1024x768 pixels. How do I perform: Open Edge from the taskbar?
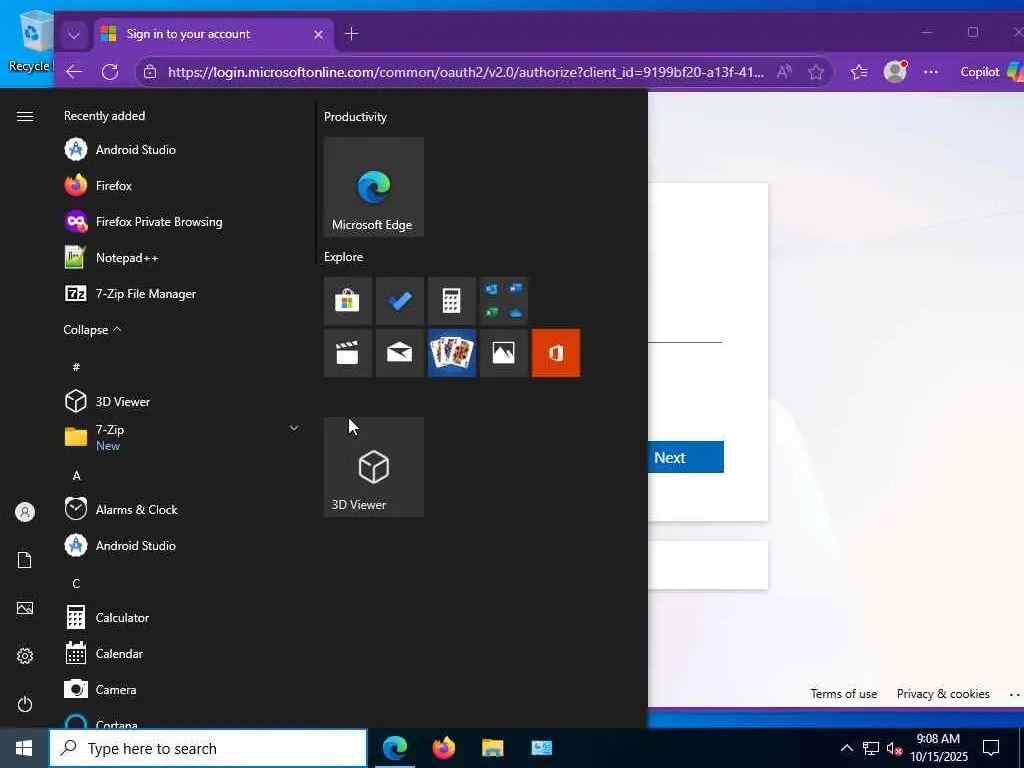[x=394, y=748]
